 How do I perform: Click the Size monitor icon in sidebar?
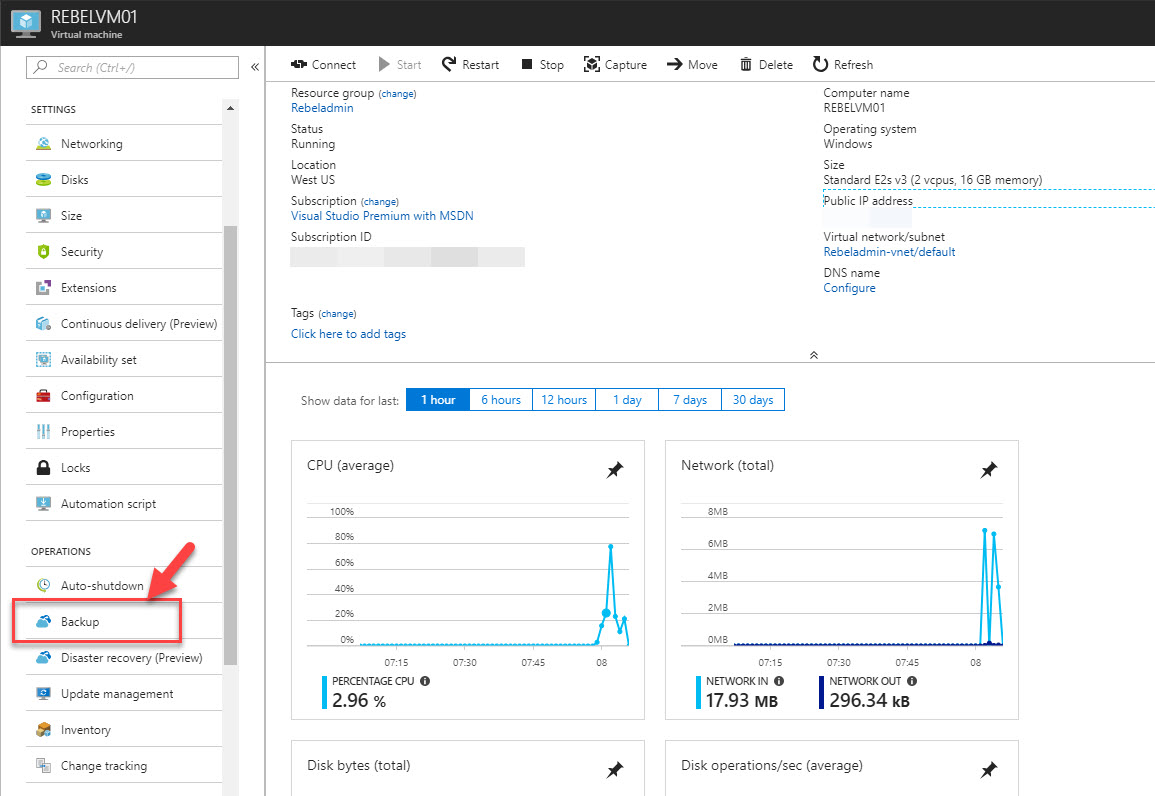43,216
